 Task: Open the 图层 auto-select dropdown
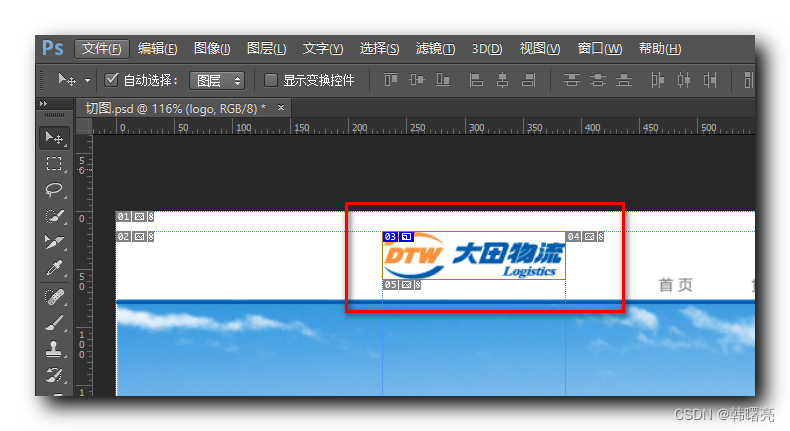pyautogui.click(x=217, y=81)
